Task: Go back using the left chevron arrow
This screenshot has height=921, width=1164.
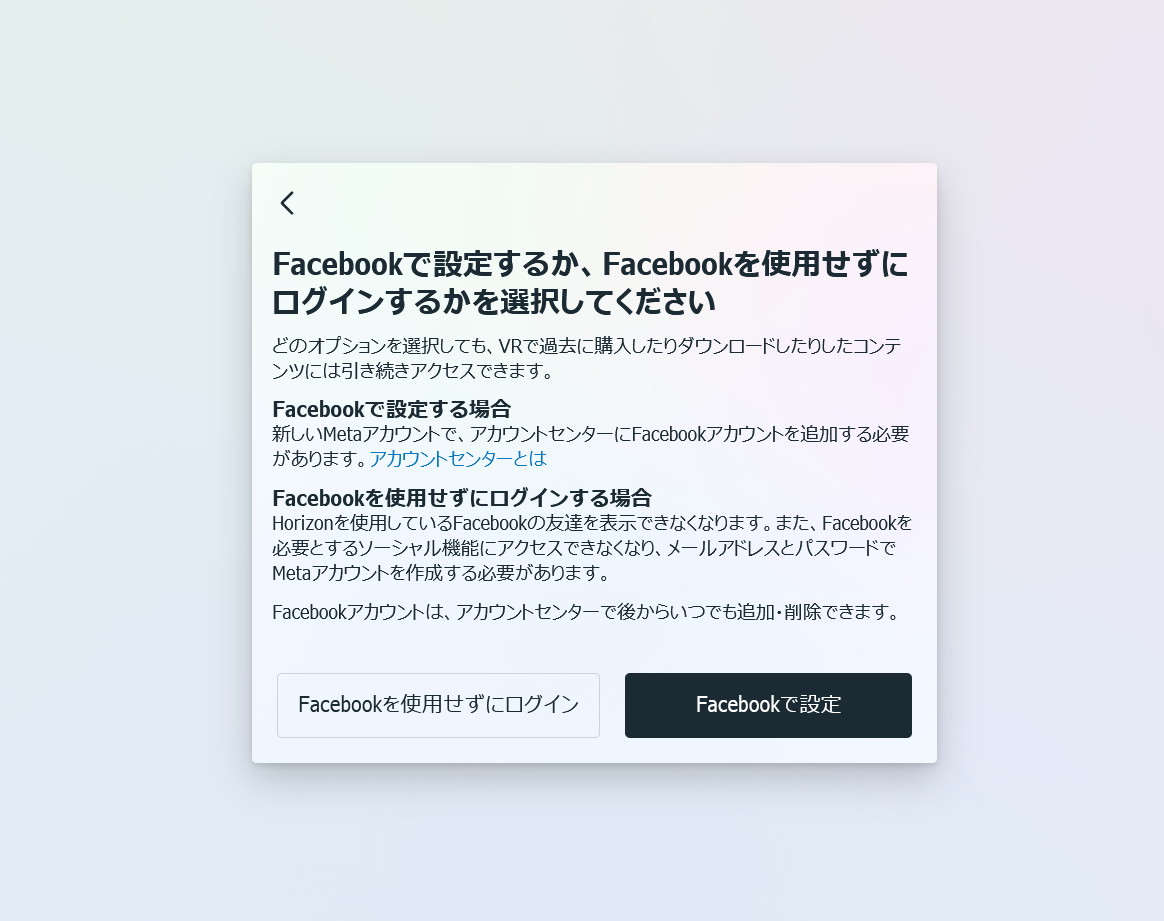Action: point(288,203)
